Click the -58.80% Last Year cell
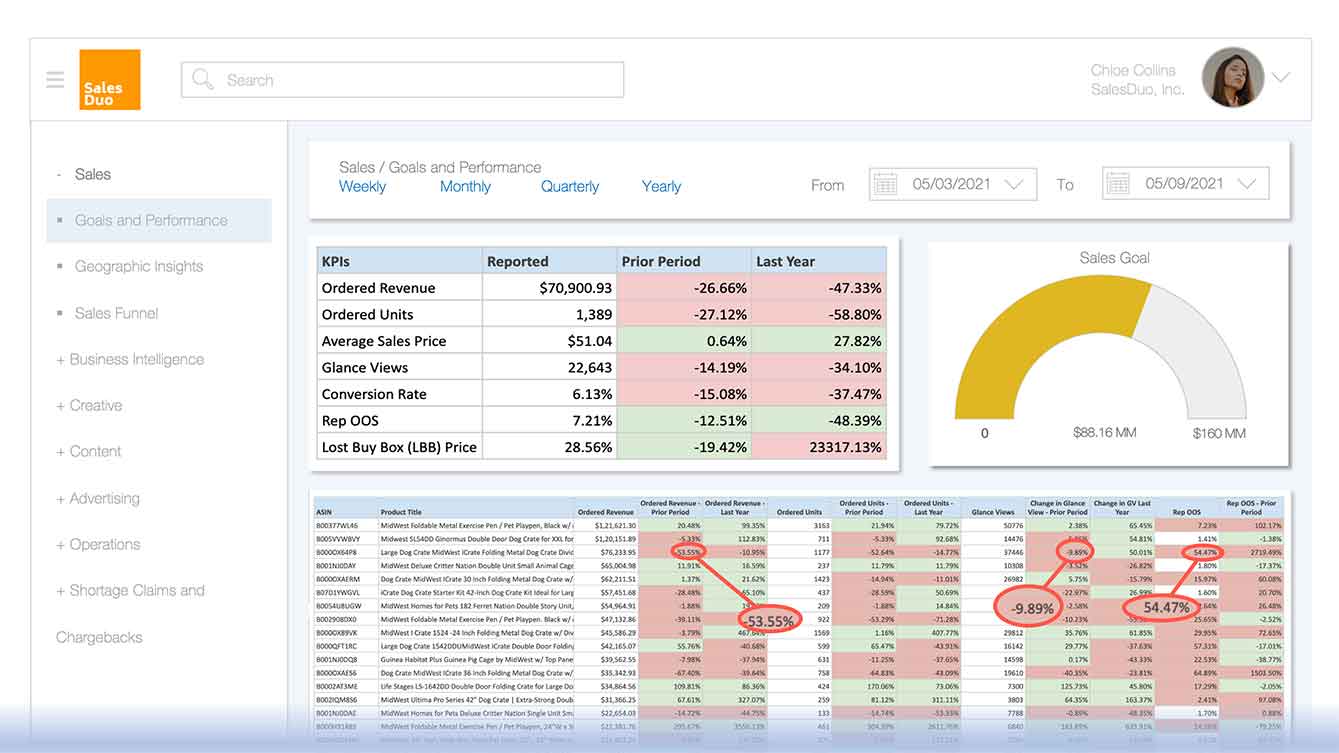The height and width of the screenshot is (753, 1339). (818, 314)
